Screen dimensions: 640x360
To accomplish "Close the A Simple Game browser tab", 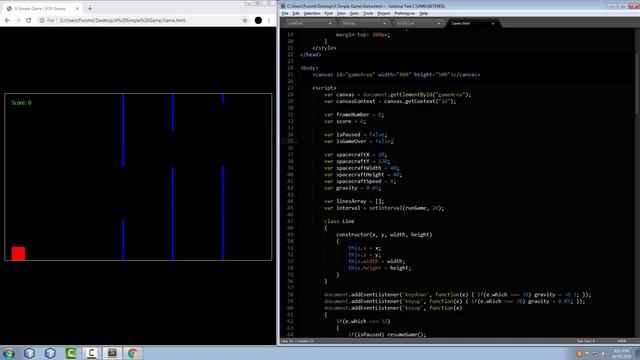I will [x=77, y=8].
